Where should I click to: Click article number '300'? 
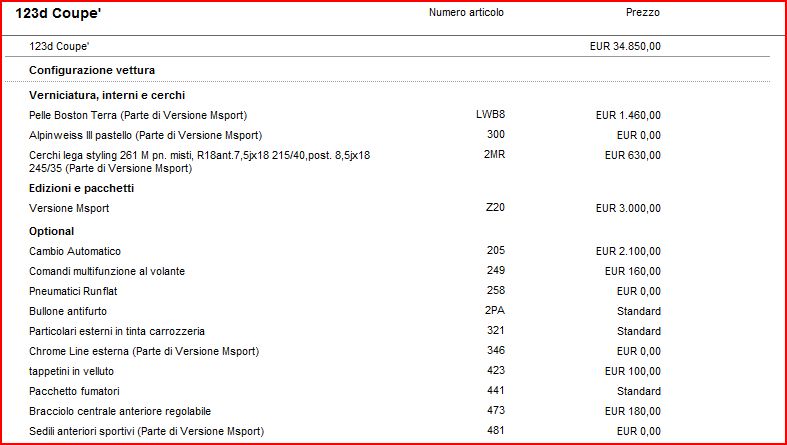(x=496, y=134)
